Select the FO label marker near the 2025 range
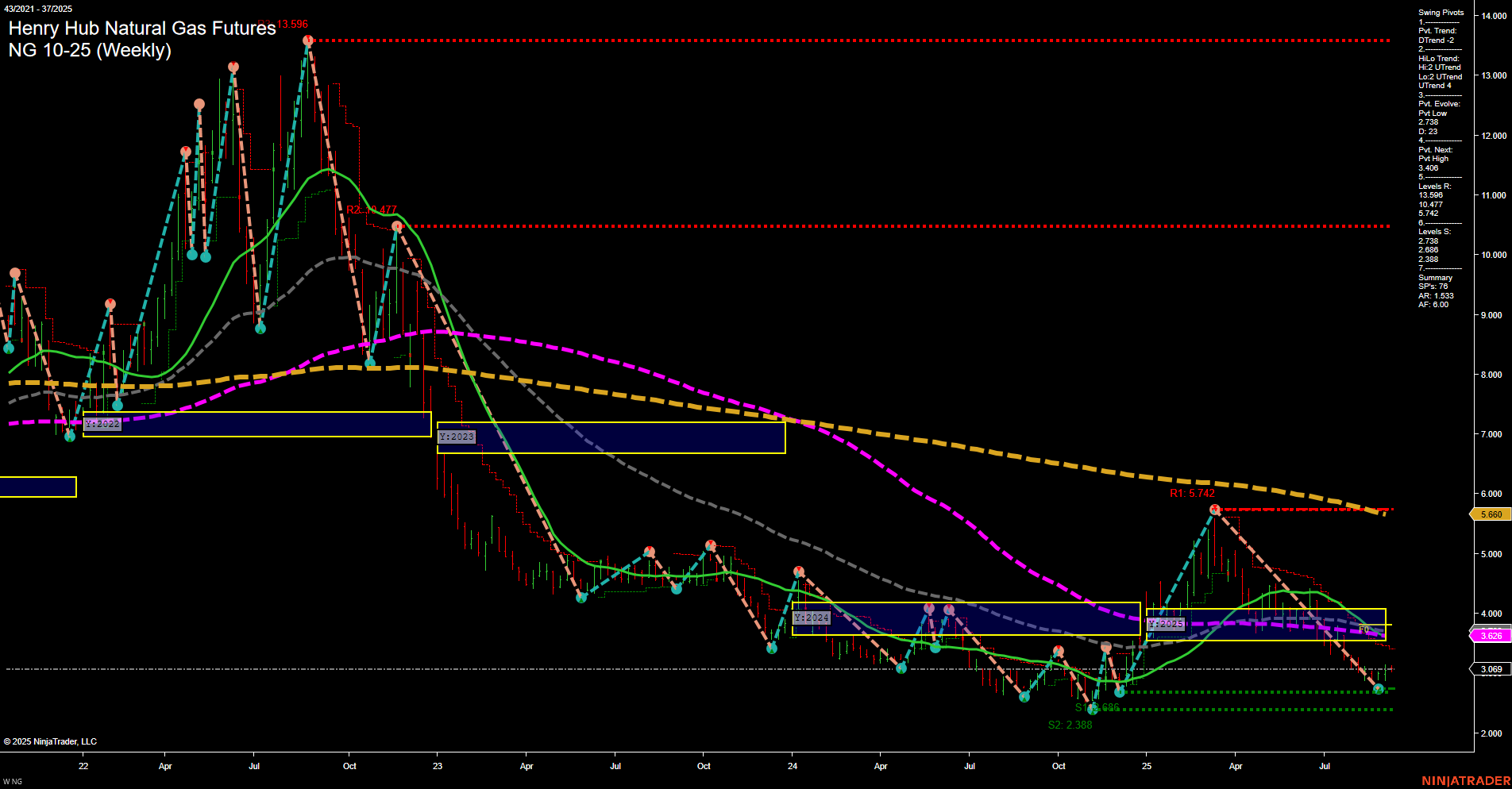Screen dimensions: 1512x789 coord(1363,629)
